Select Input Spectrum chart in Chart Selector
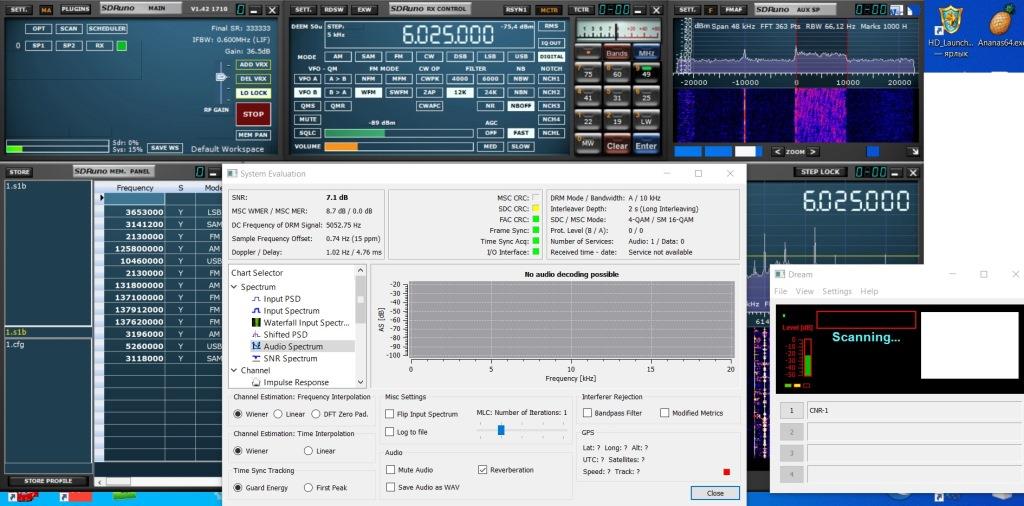 [x=291, y=311]
